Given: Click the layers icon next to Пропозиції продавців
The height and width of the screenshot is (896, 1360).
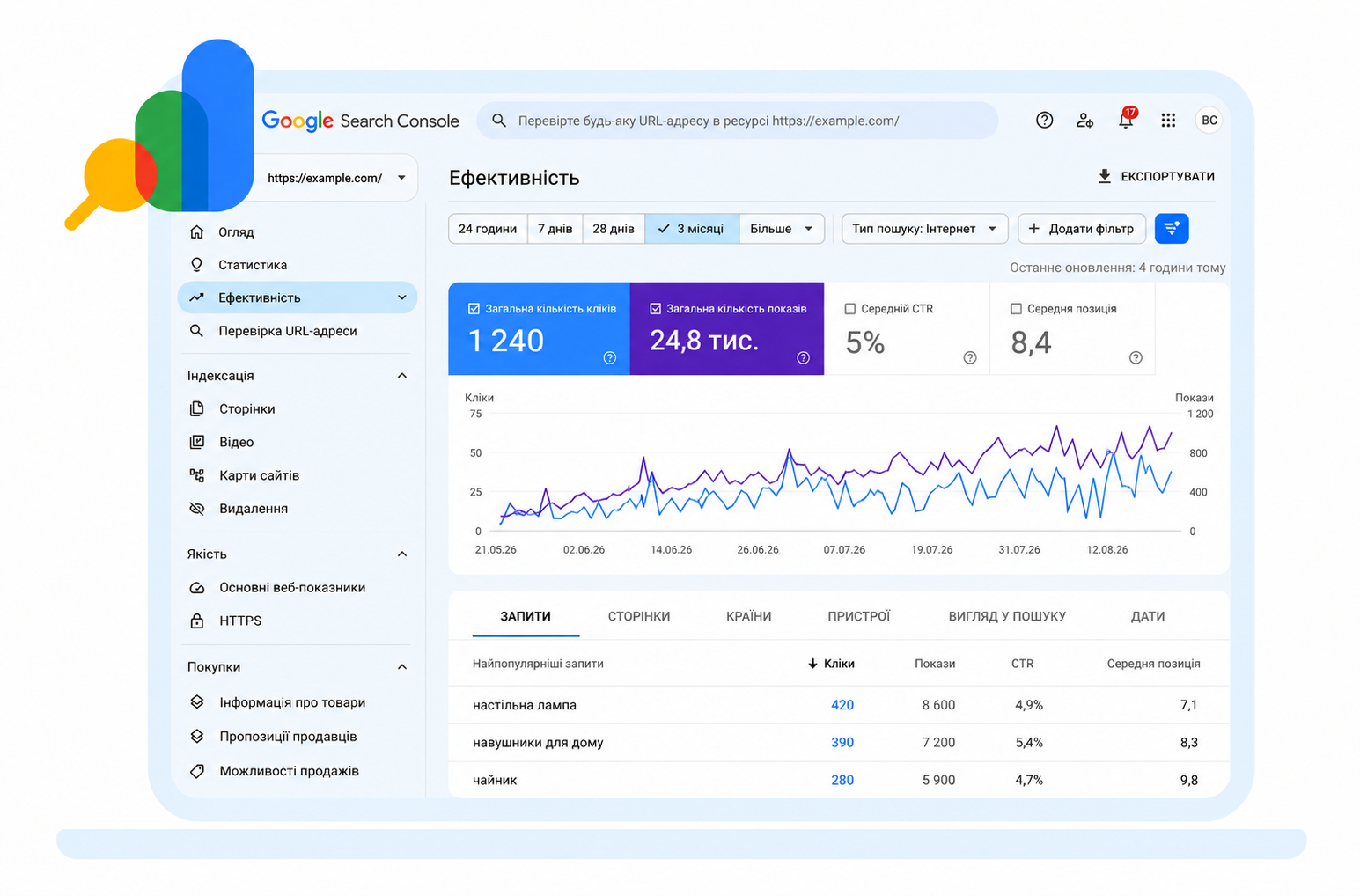Looking at the screenshot, I should point(197,737).
